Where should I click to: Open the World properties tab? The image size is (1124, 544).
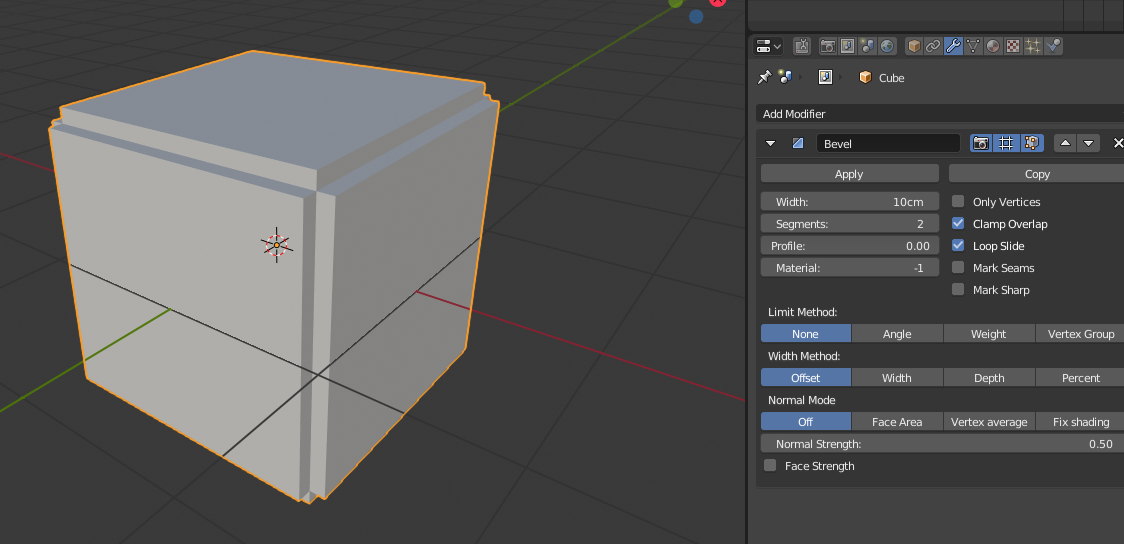coord(887,47)
